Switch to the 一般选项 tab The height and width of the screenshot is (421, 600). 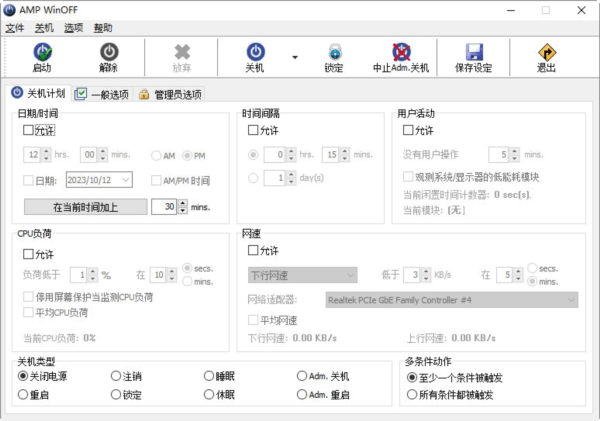[x=102, y=94]
